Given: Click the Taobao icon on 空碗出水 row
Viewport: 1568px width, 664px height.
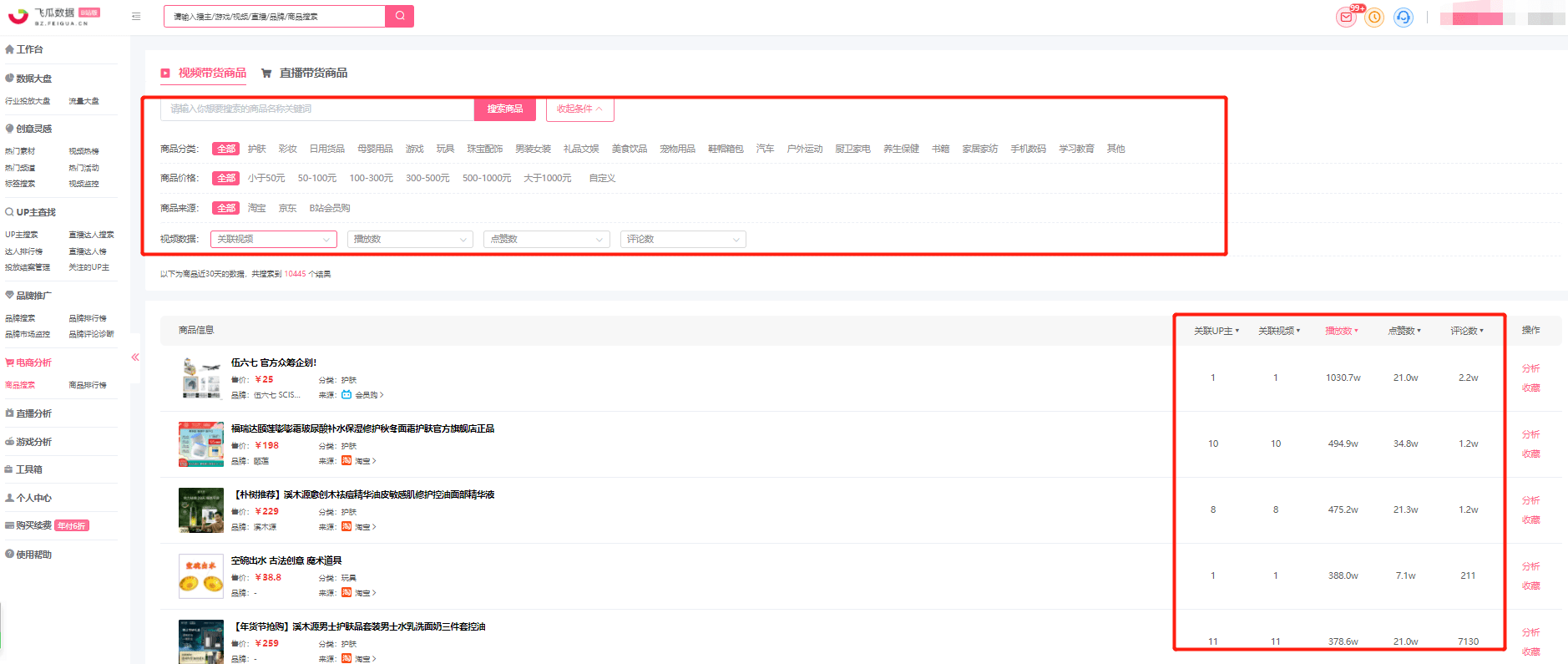Looking at the screenshot, I should point(346,593).
